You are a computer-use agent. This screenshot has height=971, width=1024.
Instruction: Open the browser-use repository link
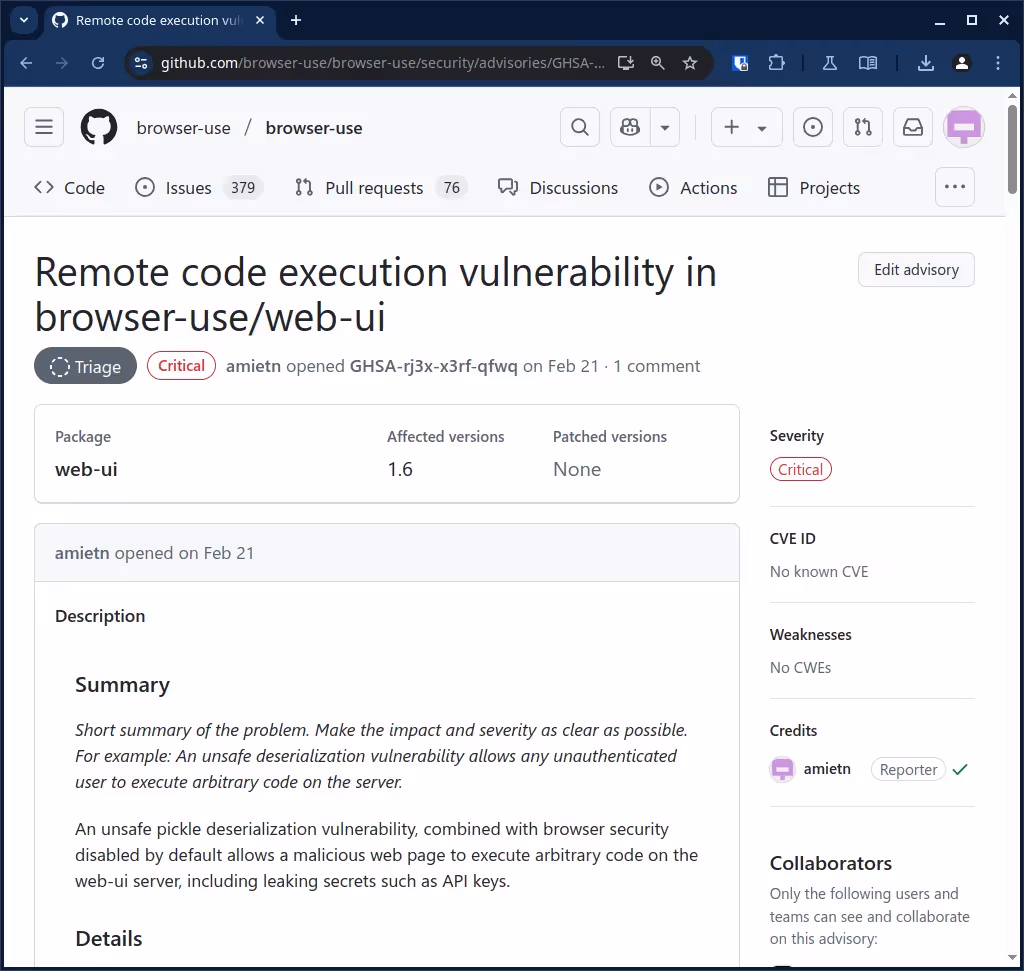(x=313, y=128)
